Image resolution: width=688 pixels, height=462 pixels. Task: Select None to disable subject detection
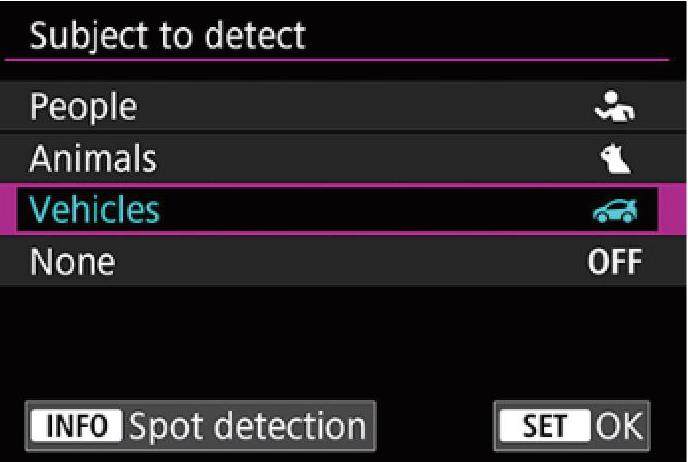tap(343, 261)
